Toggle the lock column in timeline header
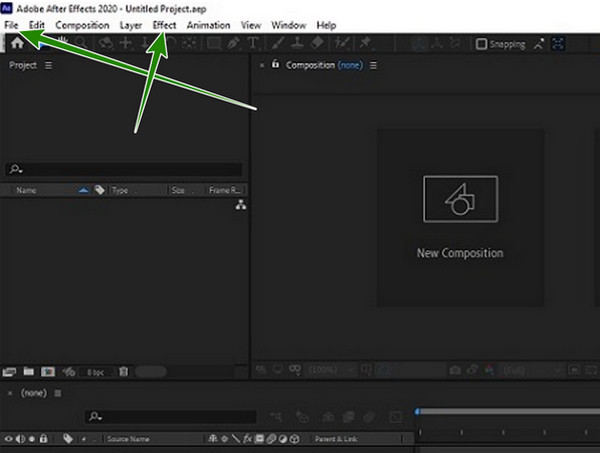Screen dimensions: 600x453 coord(43,438)
